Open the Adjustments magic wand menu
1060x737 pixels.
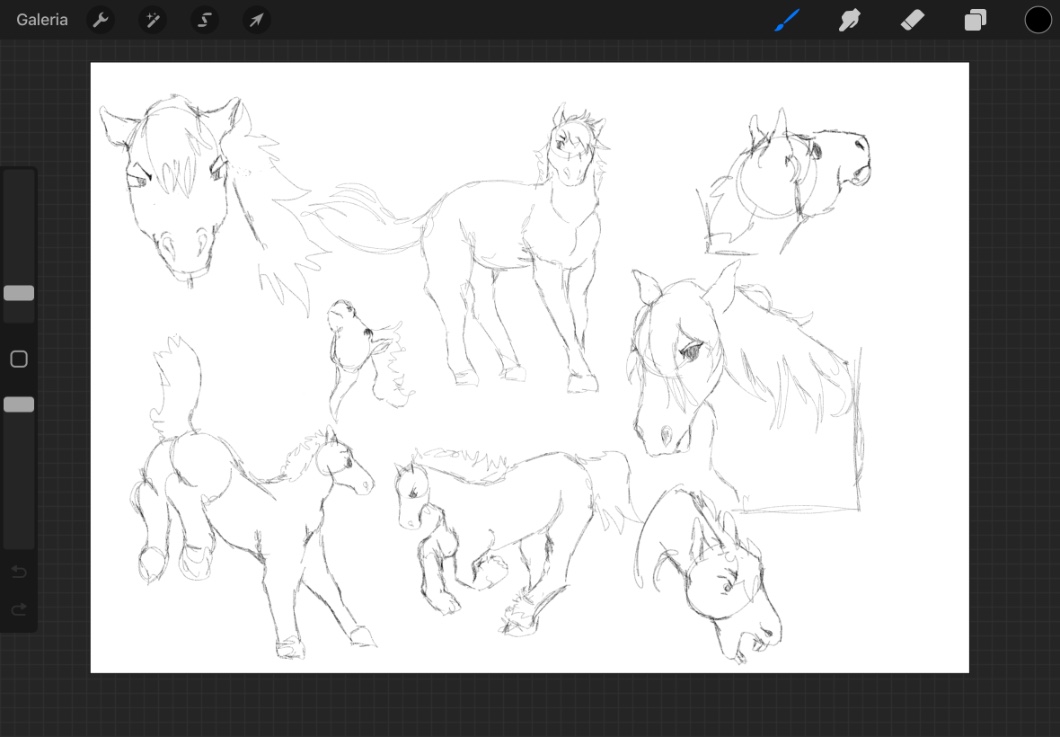coord(153,20)
